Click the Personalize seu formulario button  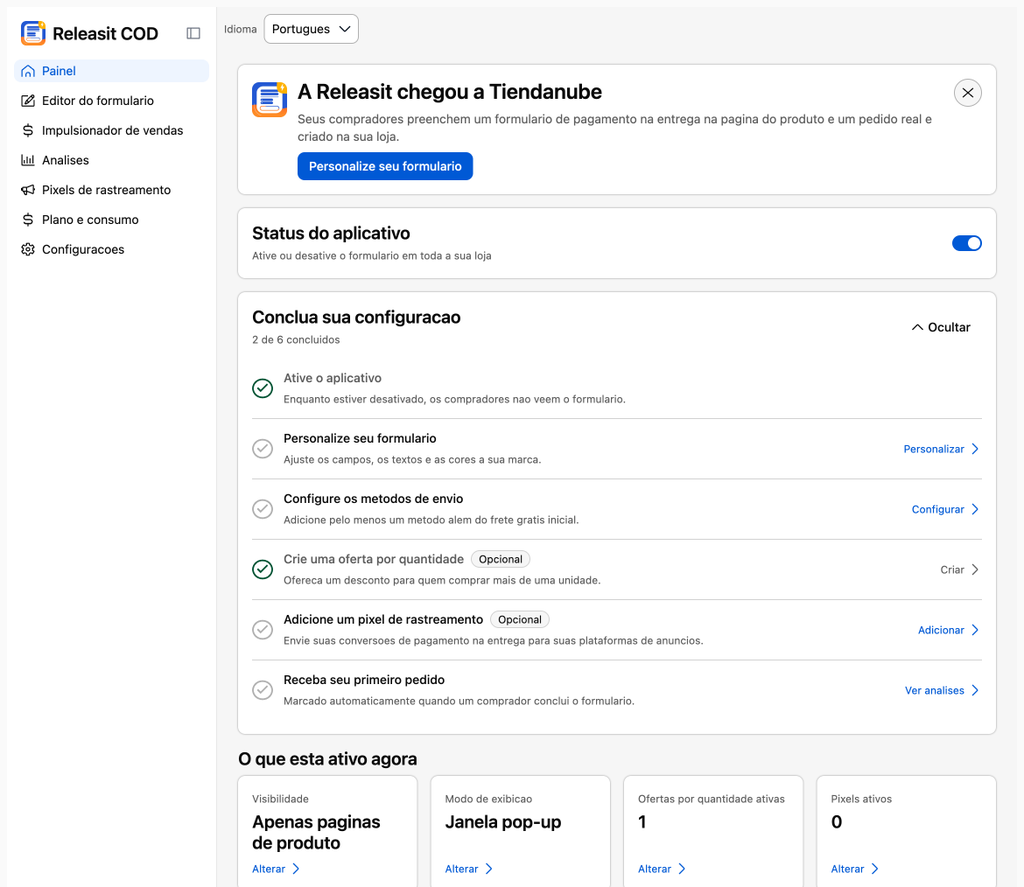[x=385, y=167]
